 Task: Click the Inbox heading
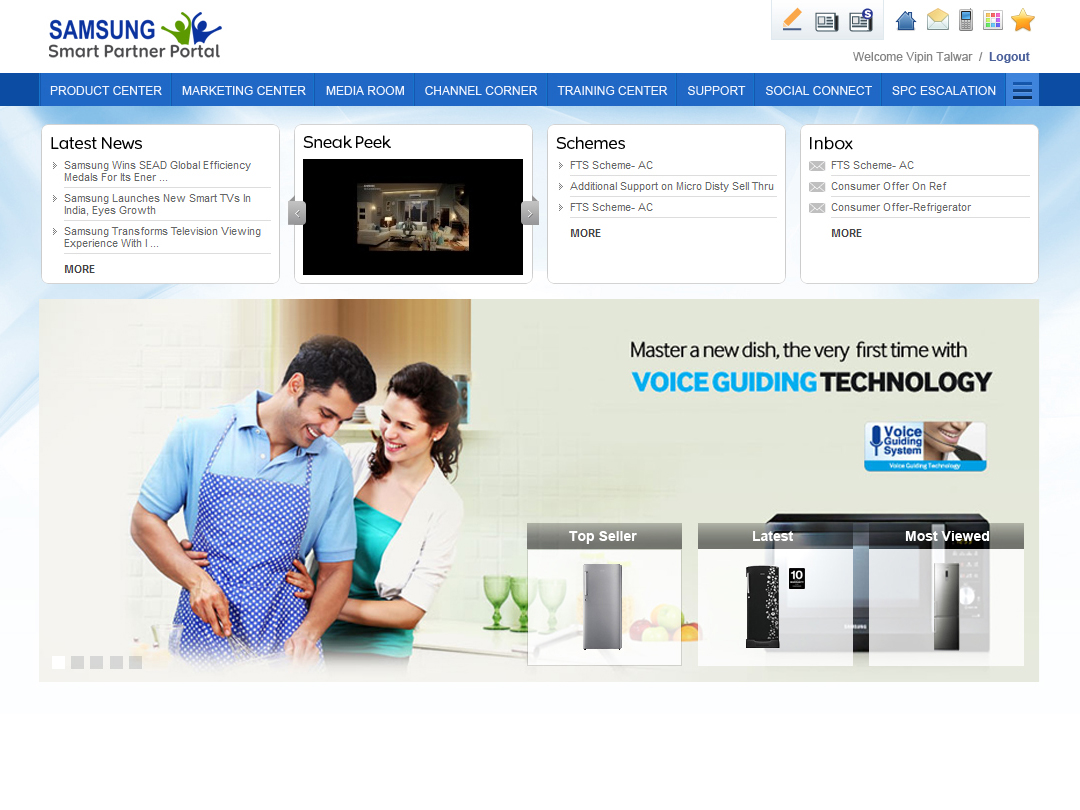[831, 143]
